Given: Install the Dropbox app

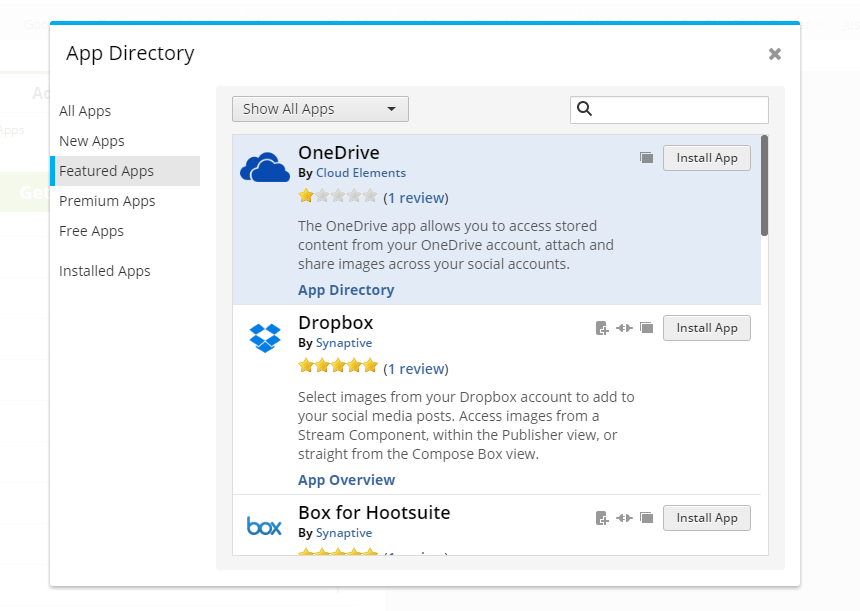Looking at the screenshot, I should [706, 328].
